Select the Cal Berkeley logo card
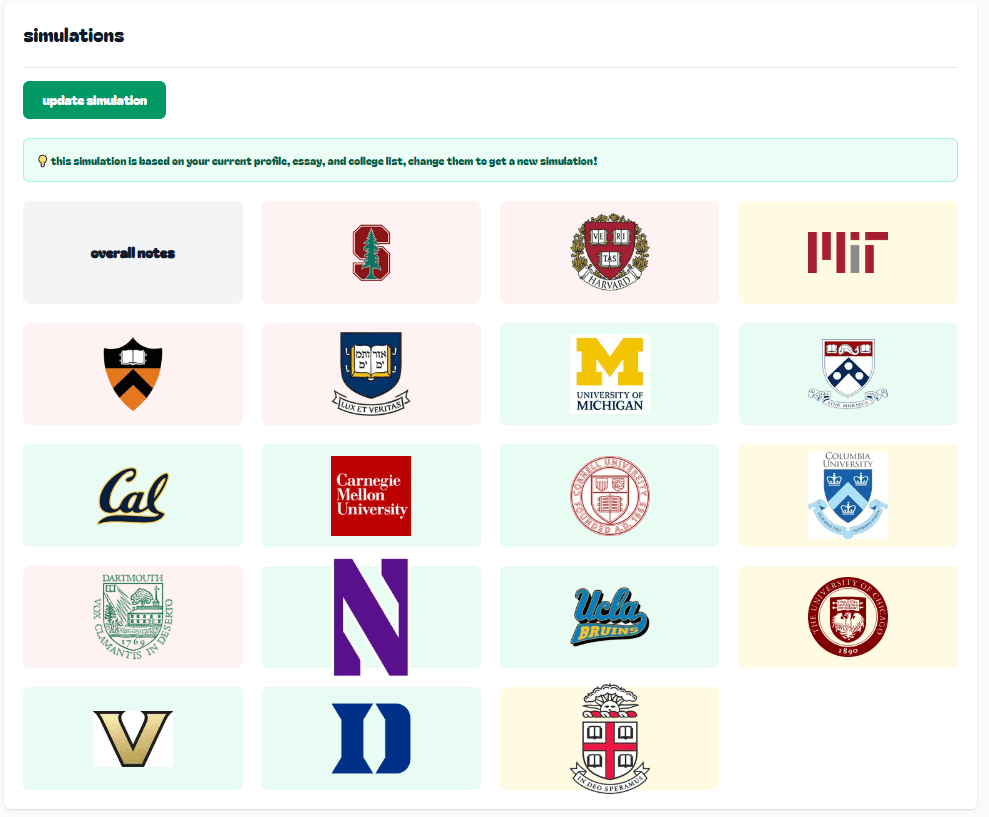 133,495
